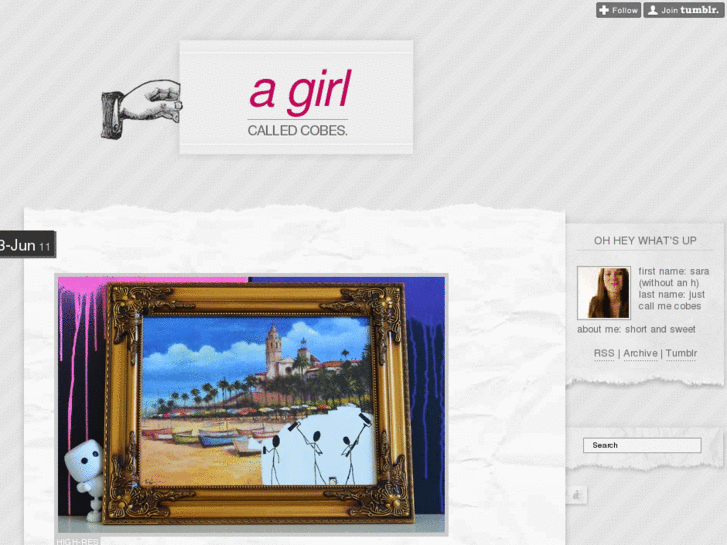The image size is (727, 545).
Task: Open the Tumblr link in sidebar
Action: click(681, 353)
